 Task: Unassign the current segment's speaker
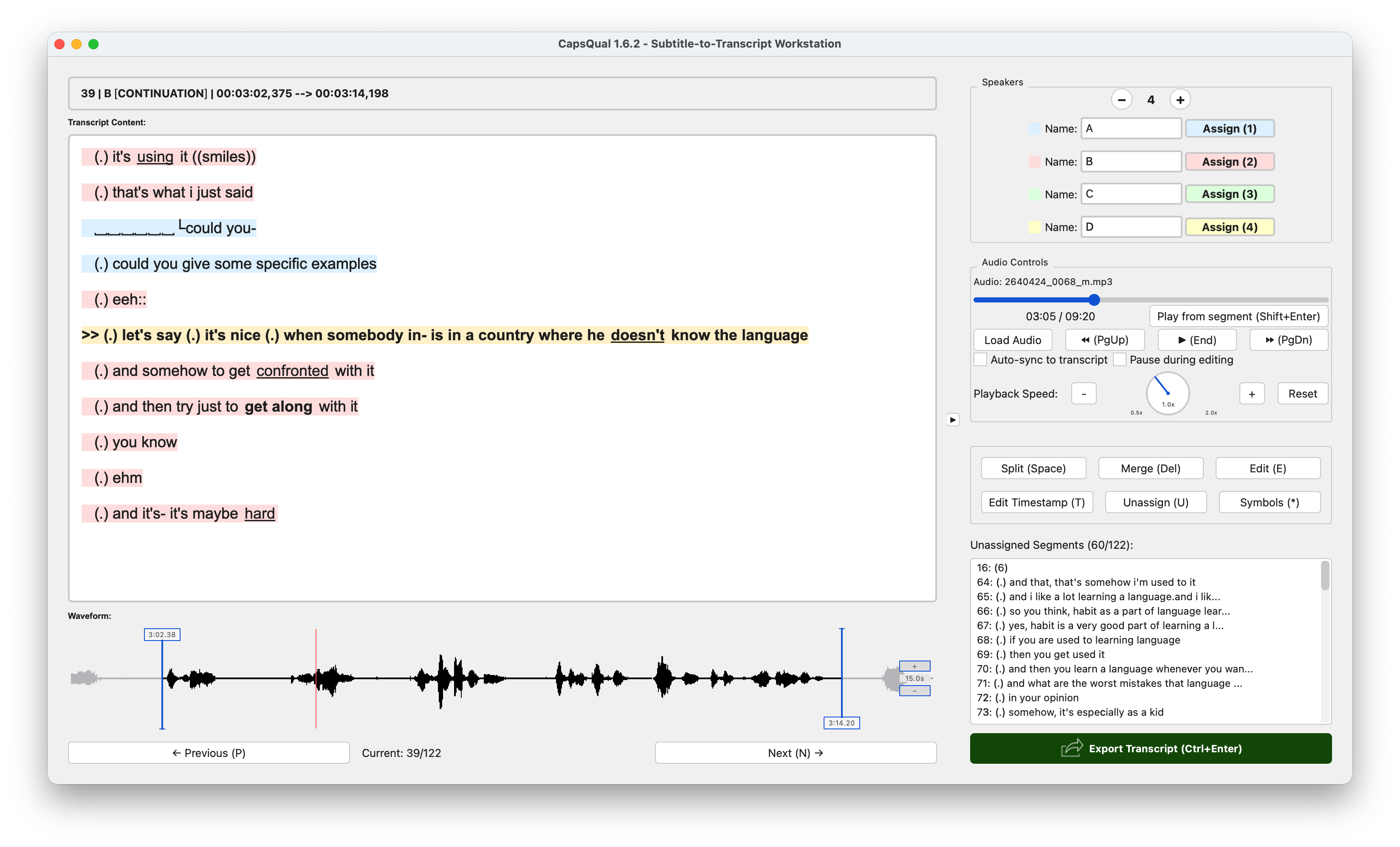(1156, 502)
